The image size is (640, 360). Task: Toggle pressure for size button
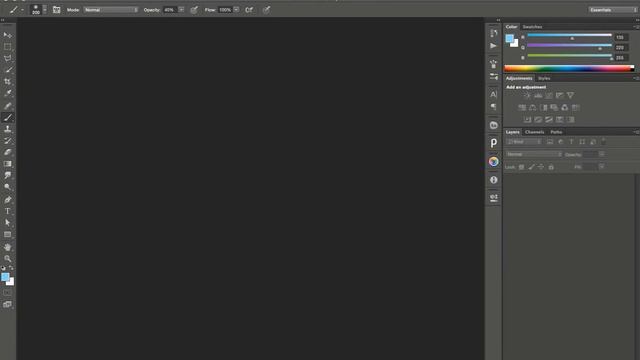(x=266, y=10)
